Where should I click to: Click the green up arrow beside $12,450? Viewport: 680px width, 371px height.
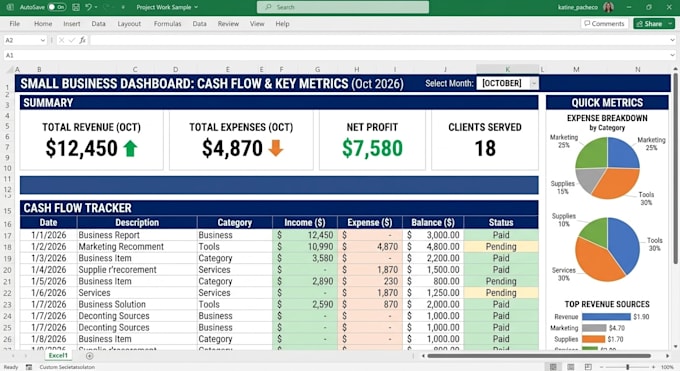click(x=130, y=148)
